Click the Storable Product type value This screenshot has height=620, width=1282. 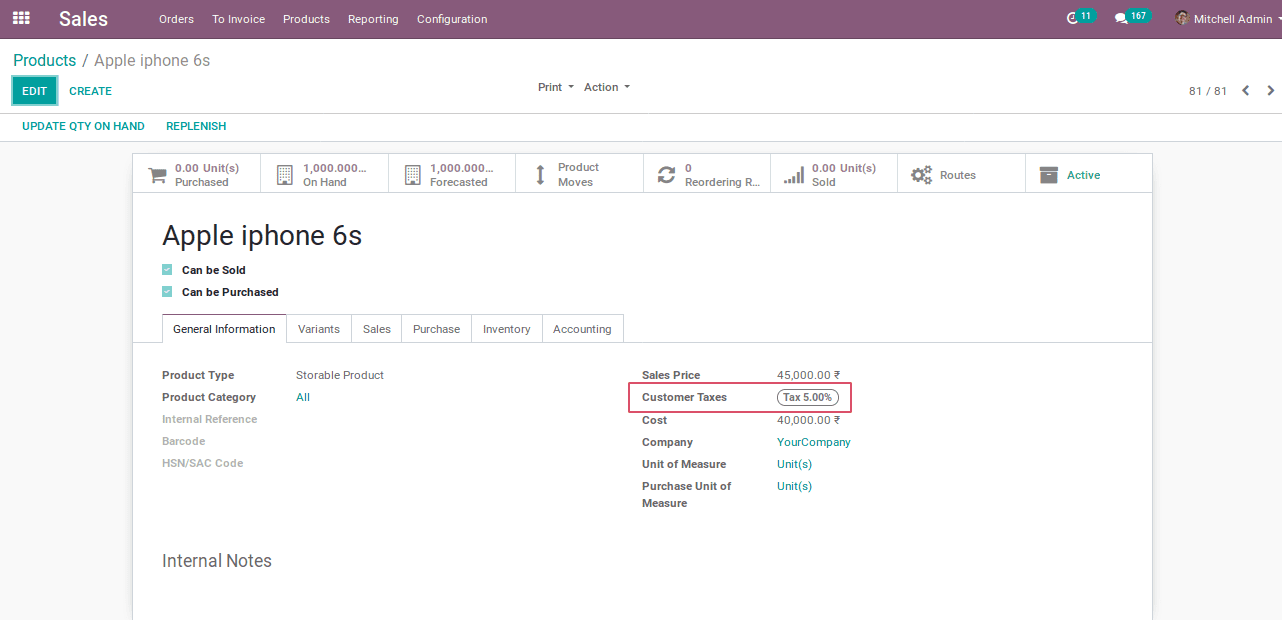[340, 375]
